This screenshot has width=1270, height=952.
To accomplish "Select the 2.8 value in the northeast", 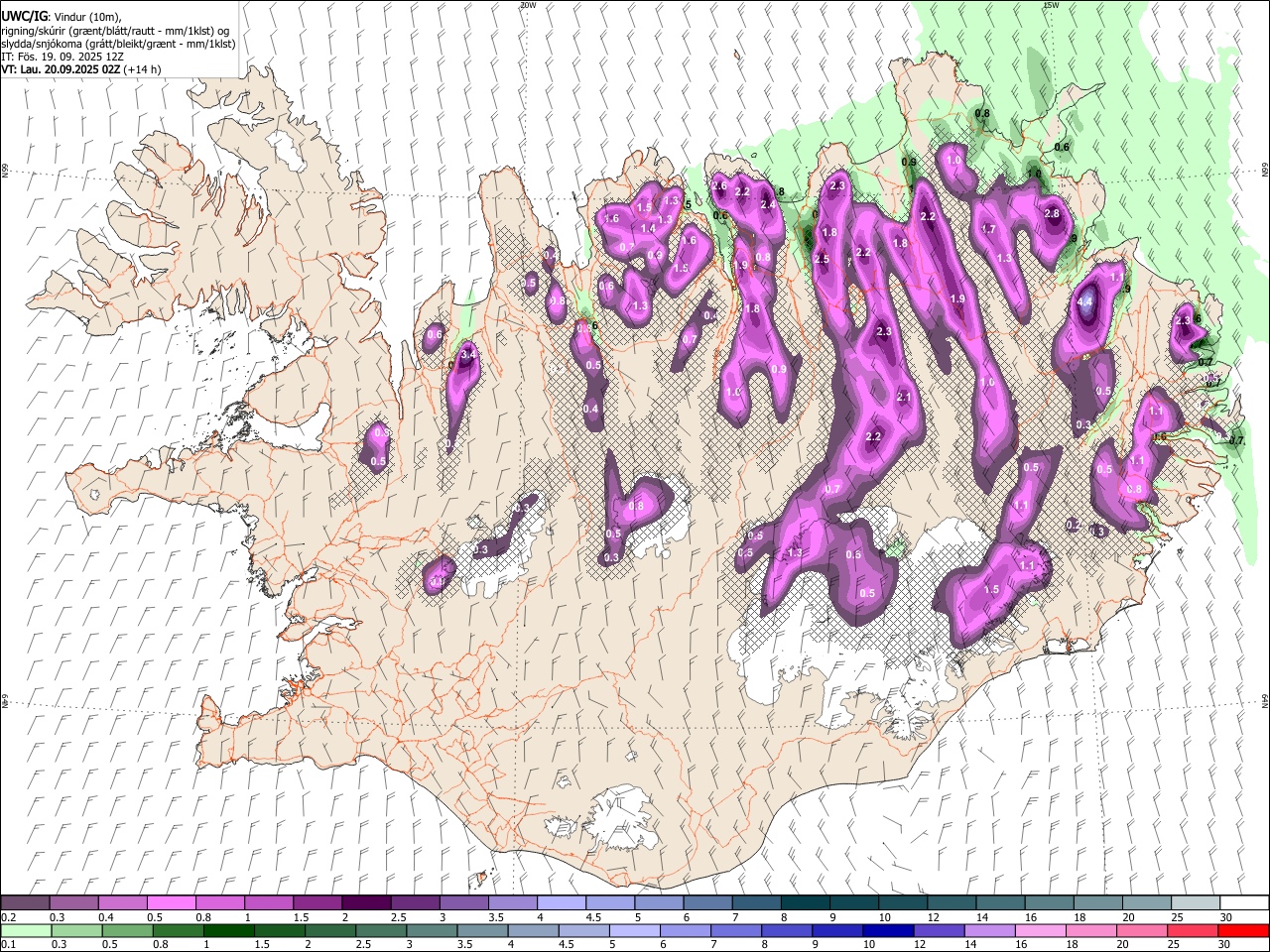I will (x=1053, y=213).
